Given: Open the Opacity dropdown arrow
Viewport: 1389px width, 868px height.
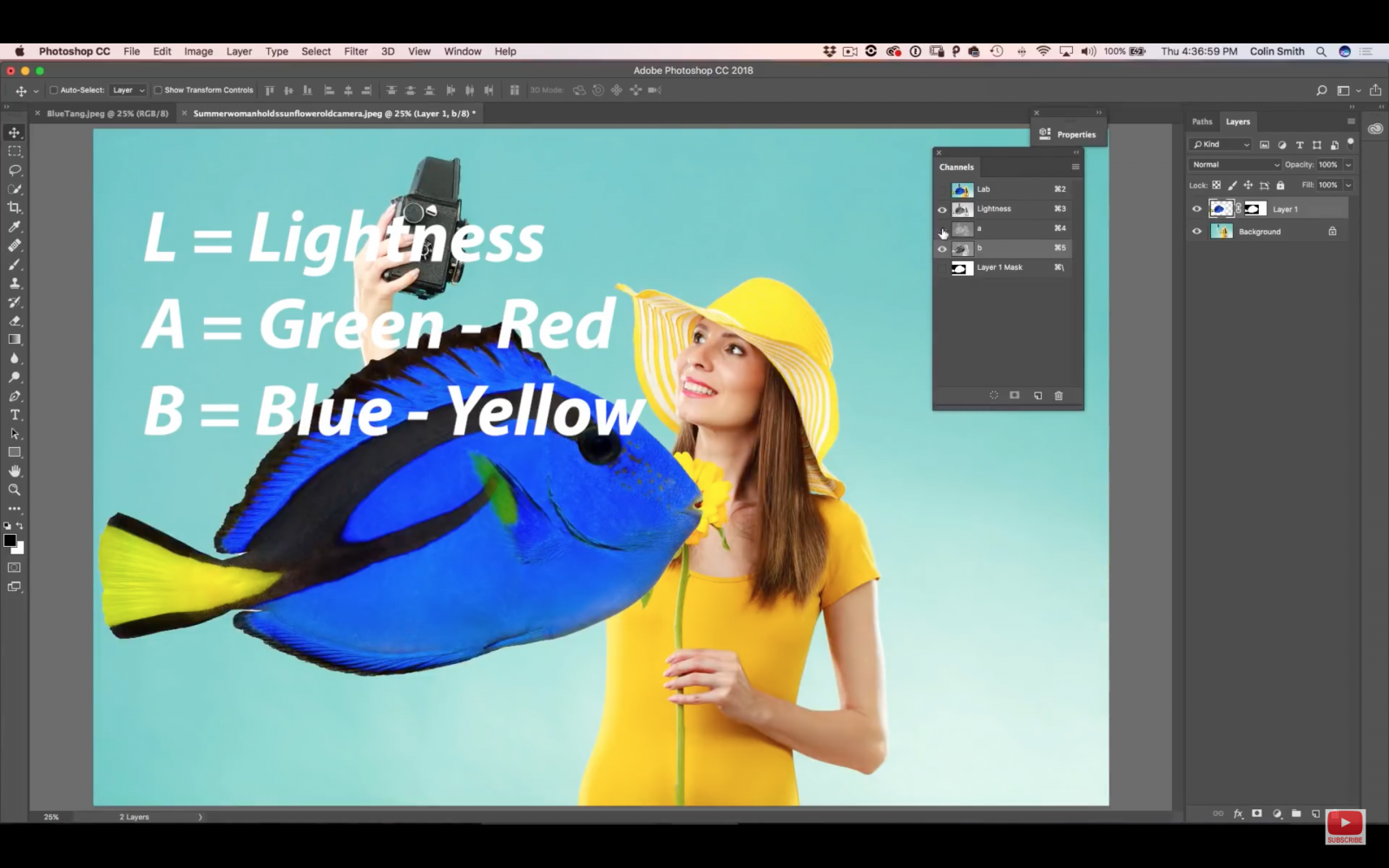Looking at the screenshot, I should click(x=1348, y=164).
